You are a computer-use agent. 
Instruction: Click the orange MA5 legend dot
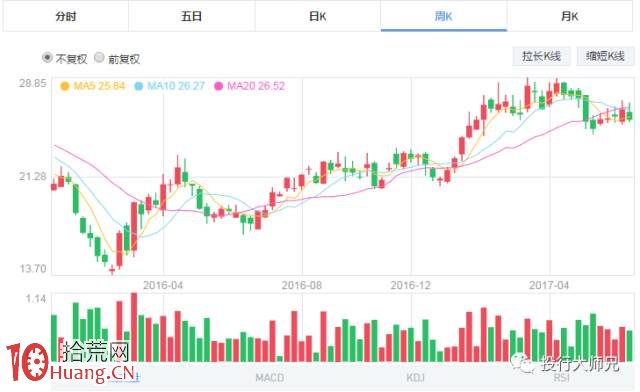[x=64, y=86]
